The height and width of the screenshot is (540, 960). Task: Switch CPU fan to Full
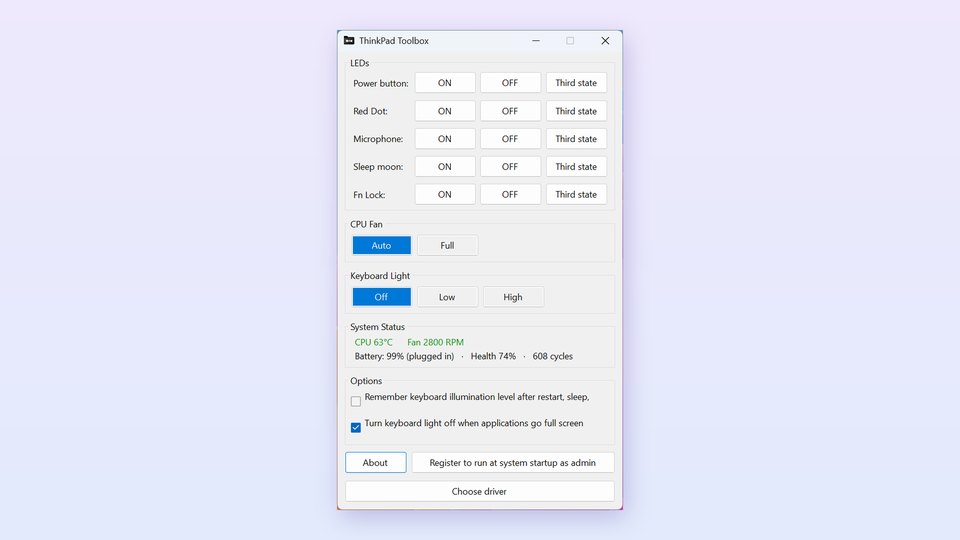448,246
